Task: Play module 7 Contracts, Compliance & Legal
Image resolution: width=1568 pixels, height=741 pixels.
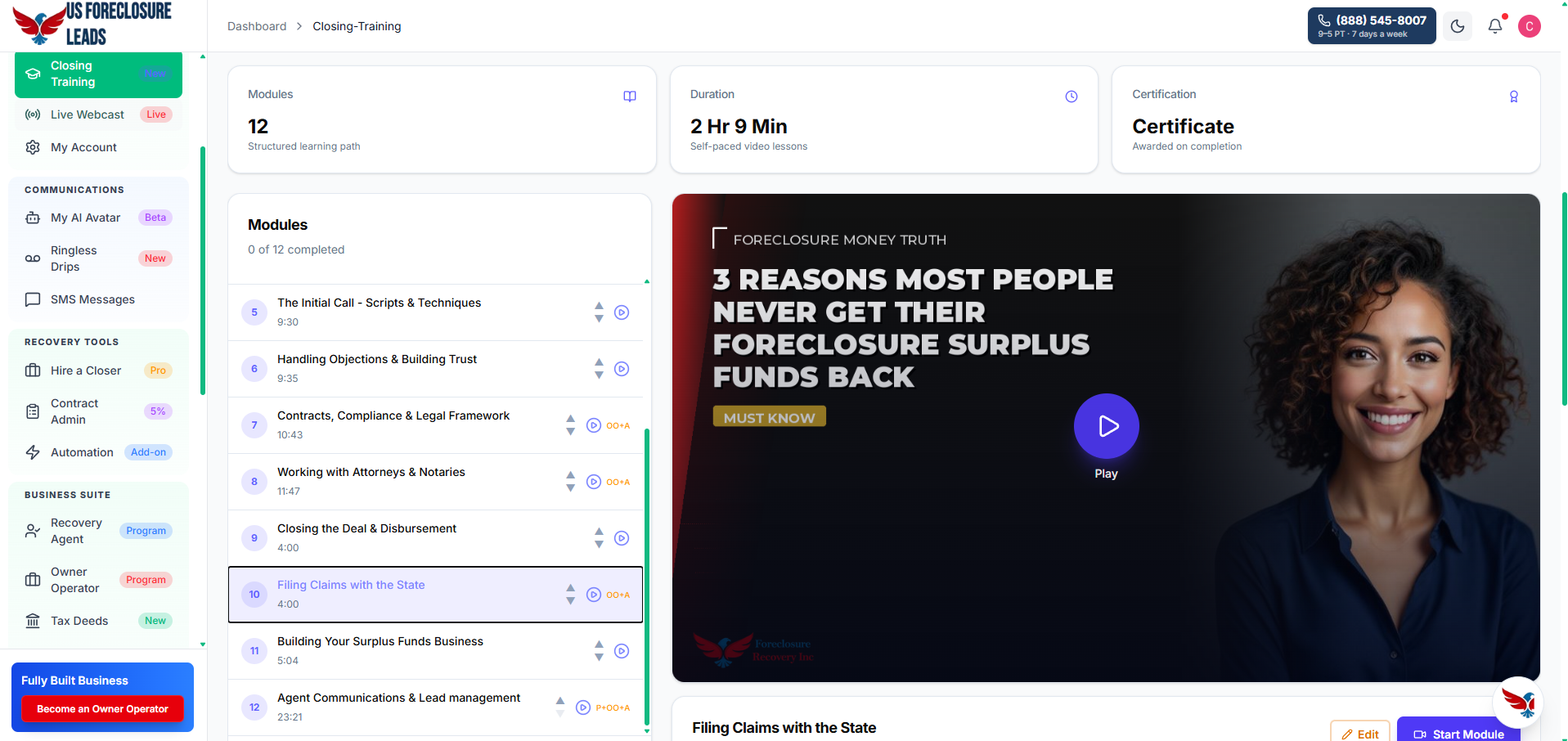Action: click(594, 425)
